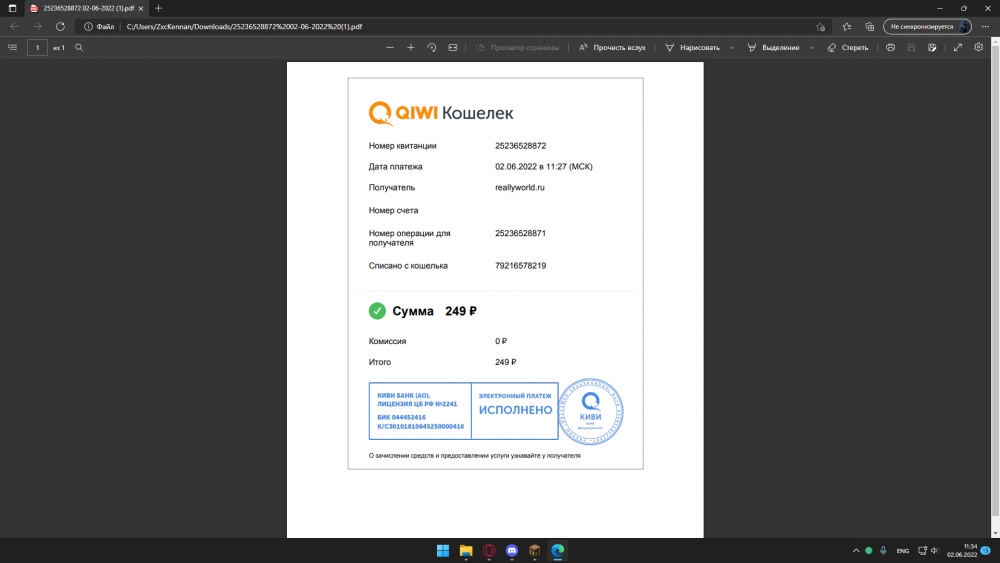This screenshot has width=1000, height=563.
Task: Open the Не синхронизируется profile button
Action: 927,27
